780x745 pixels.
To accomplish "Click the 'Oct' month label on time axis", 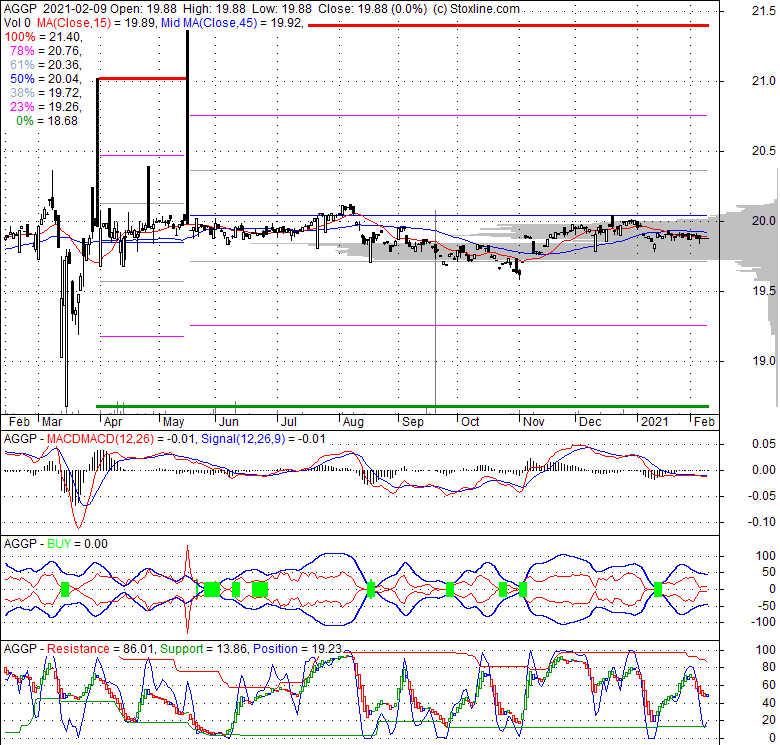I will (470, 422).
